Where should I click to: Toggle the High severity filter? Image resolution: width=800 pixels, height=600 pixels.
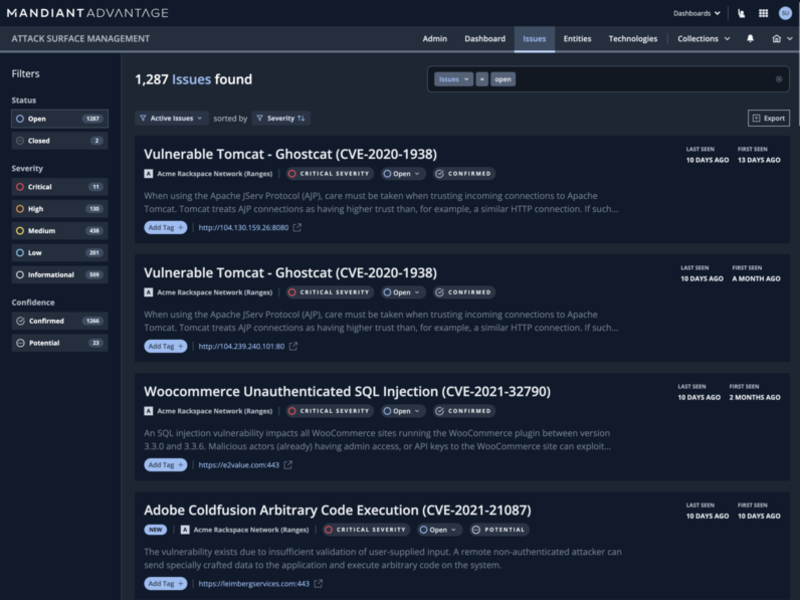(x=60, y=209)
